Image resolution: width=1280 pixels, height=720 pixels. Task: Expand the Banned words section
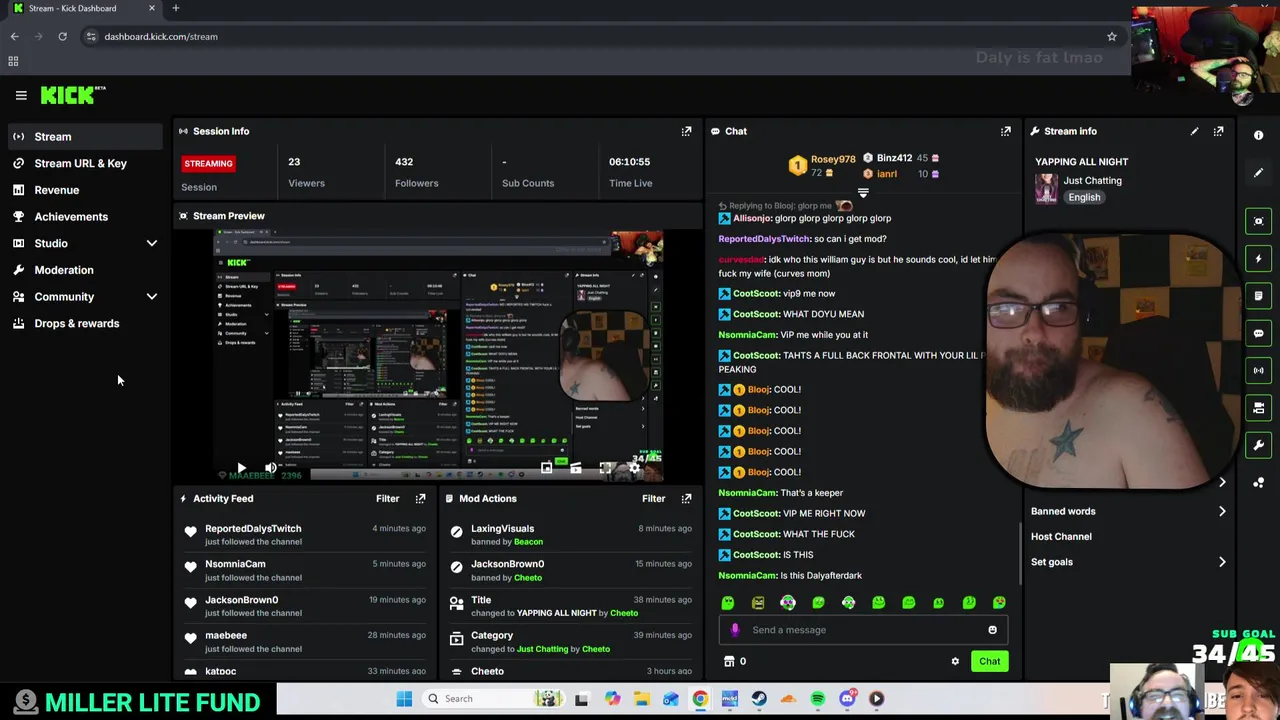(1128, 511)
